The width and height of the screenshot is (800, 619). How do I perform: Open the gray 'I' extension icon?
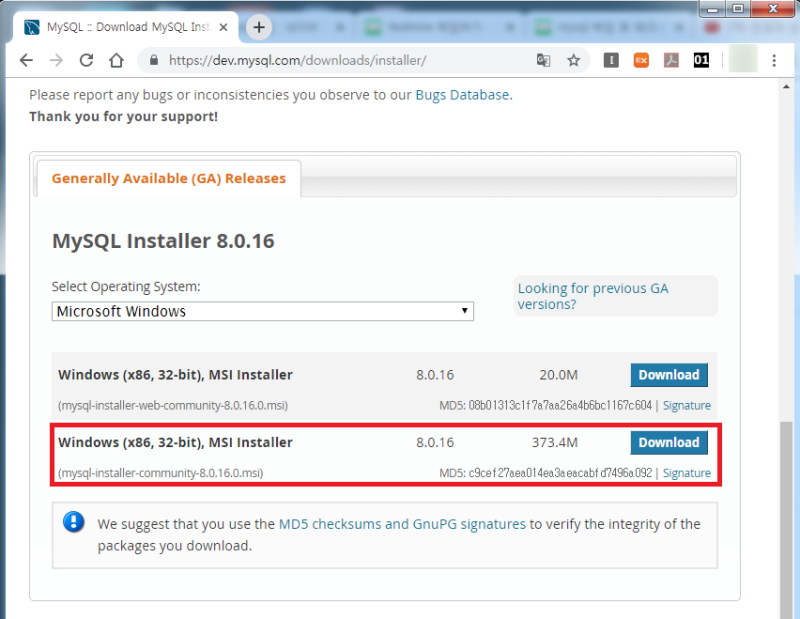coord(611,60)
